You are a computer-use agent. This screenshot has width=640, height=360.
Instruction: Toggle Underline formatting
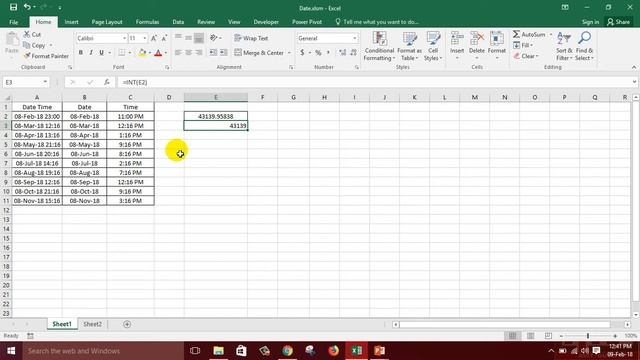pos(101,53)
